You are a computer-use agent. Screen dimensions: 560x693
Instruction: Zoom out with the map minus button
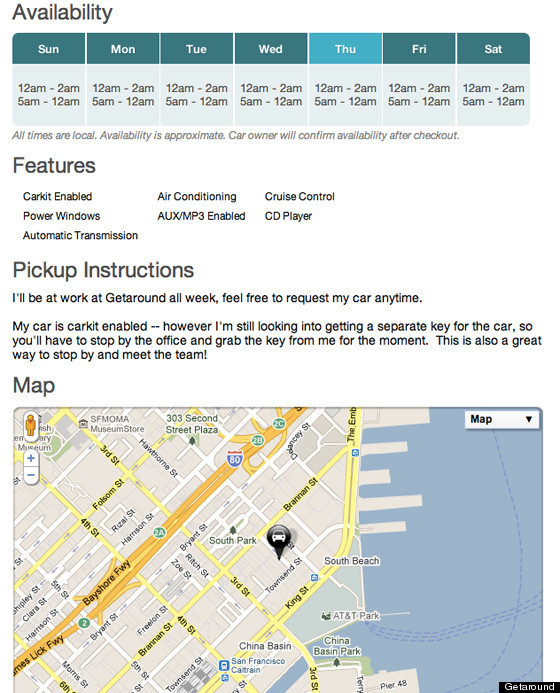[x=31, y=476]
